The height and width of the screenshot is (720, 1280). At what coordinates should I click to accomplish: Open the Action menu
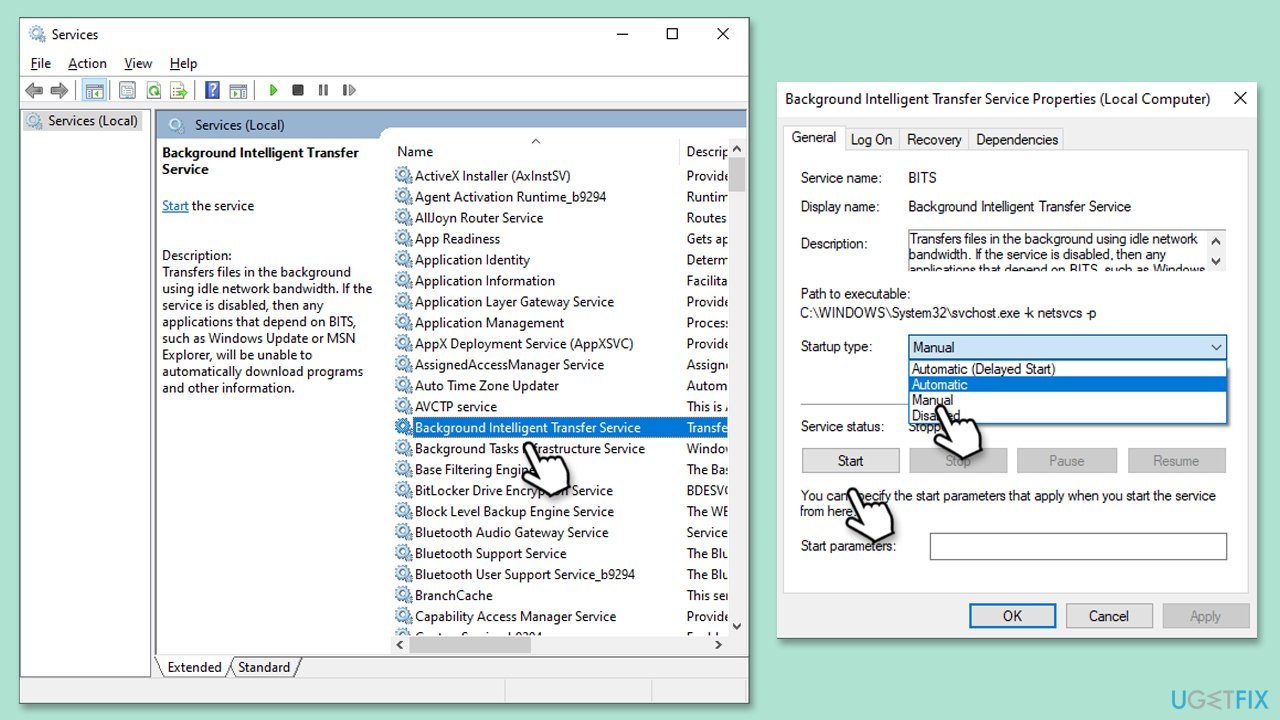(x=88, y=63)
